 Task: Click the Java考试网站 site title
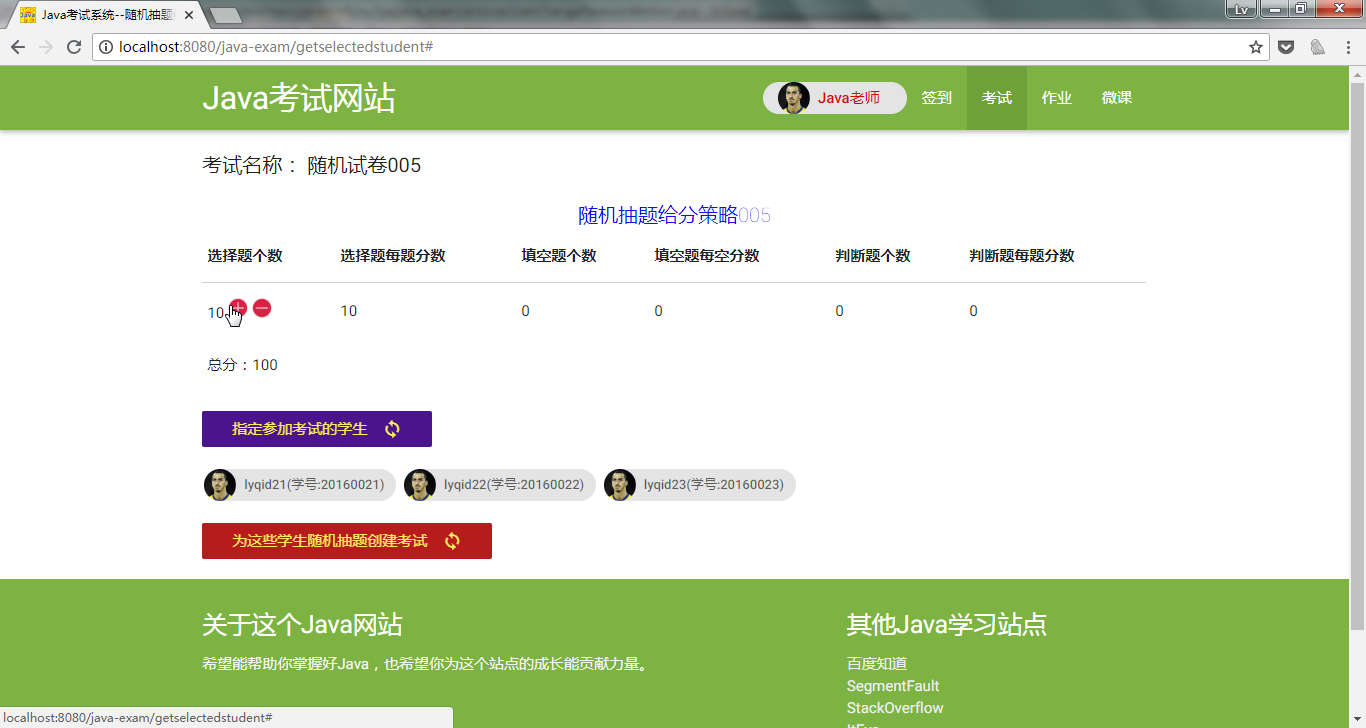(299, 98)
